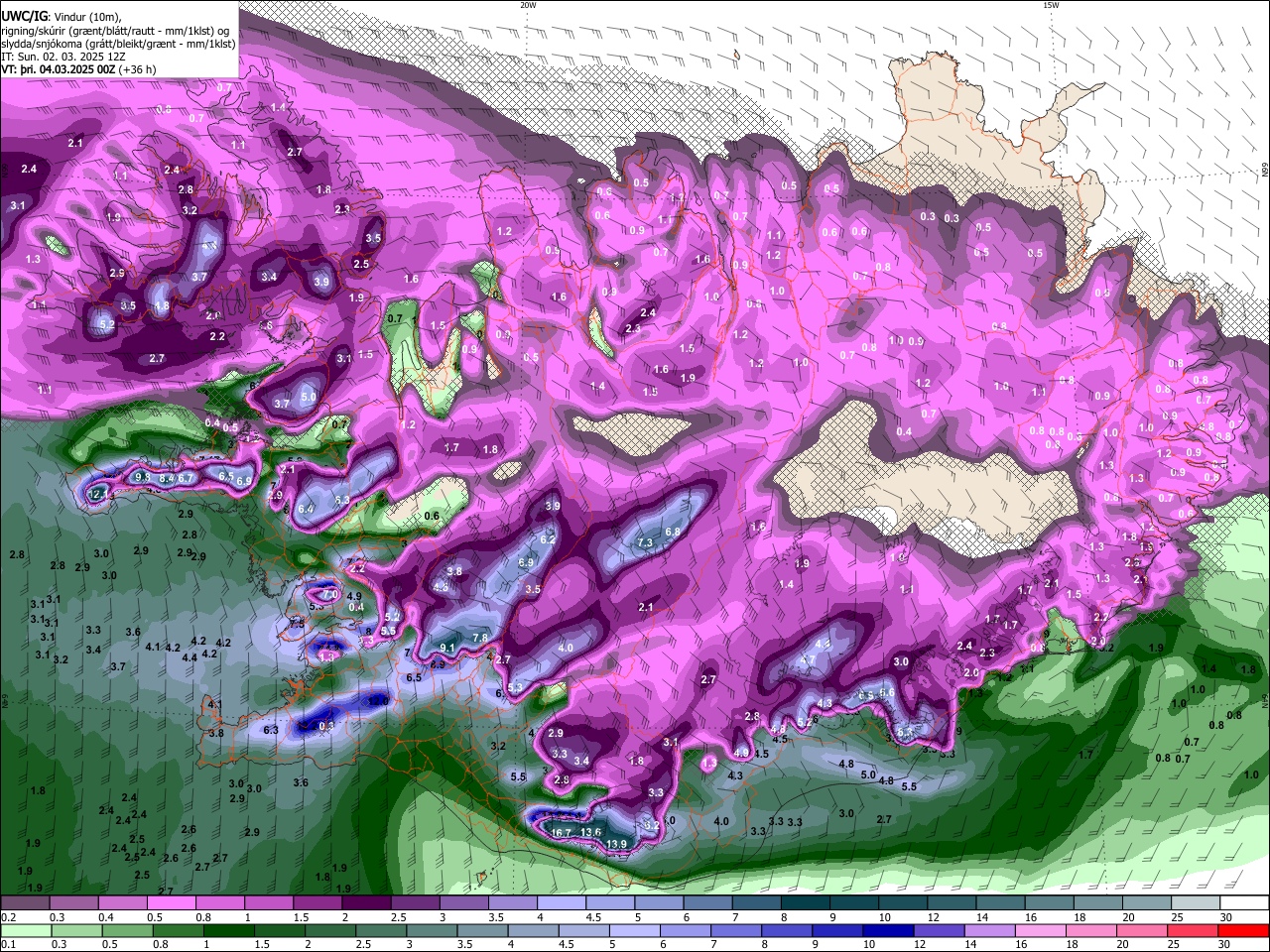Image resolution: width=1270 pixels, height=952 pixels.
Task: Click the dark purple top-row swatch above the 2 label
Action: (x=366, y=904)
